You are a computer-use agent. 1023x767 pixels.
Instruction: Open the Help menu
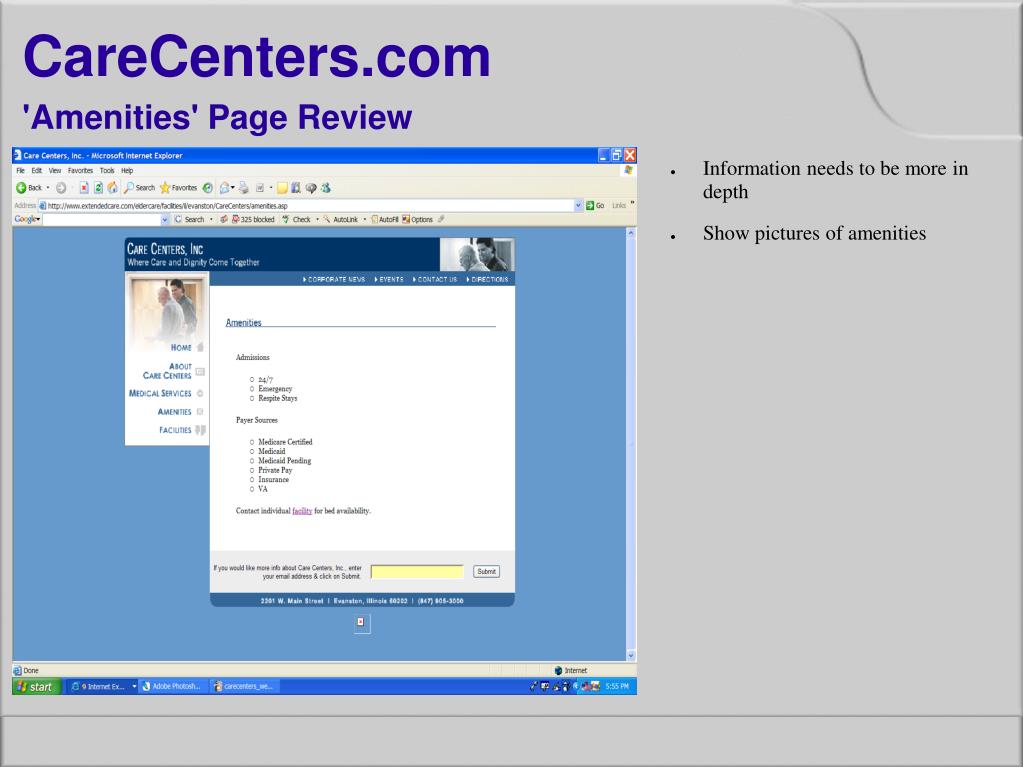point(127,171)
